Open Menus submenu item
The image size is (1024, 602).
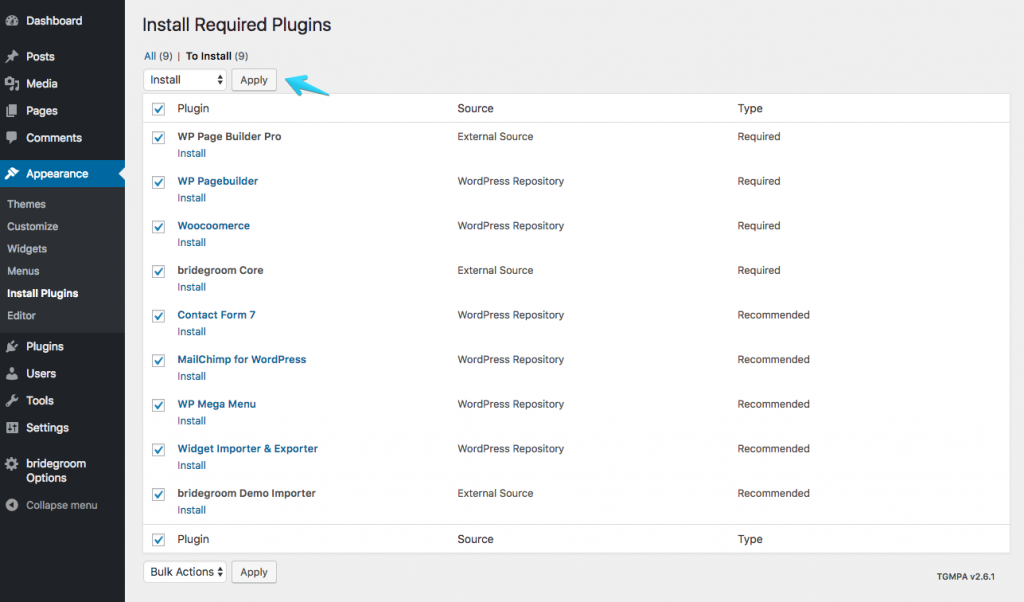pyautogui.click(x=23, y=271)
